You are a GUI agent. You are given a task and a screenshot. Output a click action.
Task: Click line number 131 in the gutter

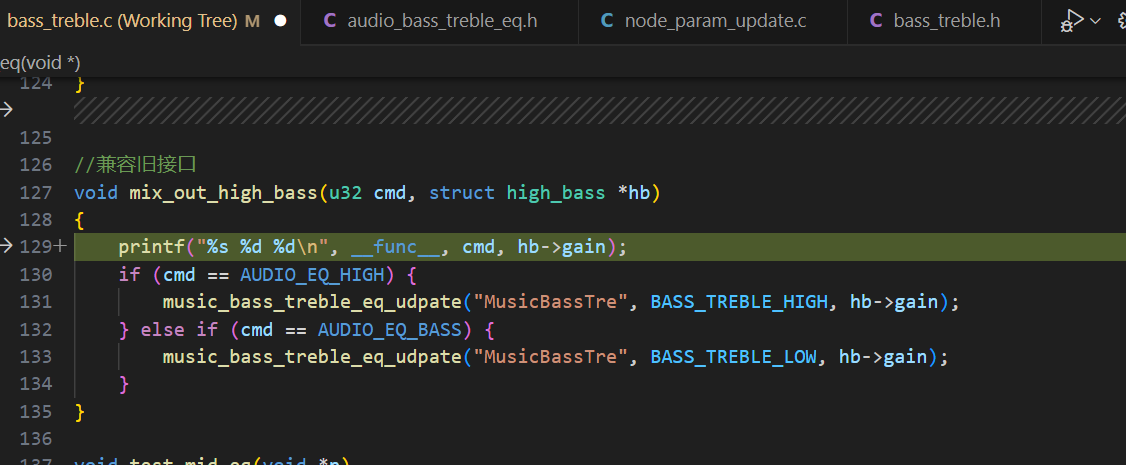click(36, 301)
